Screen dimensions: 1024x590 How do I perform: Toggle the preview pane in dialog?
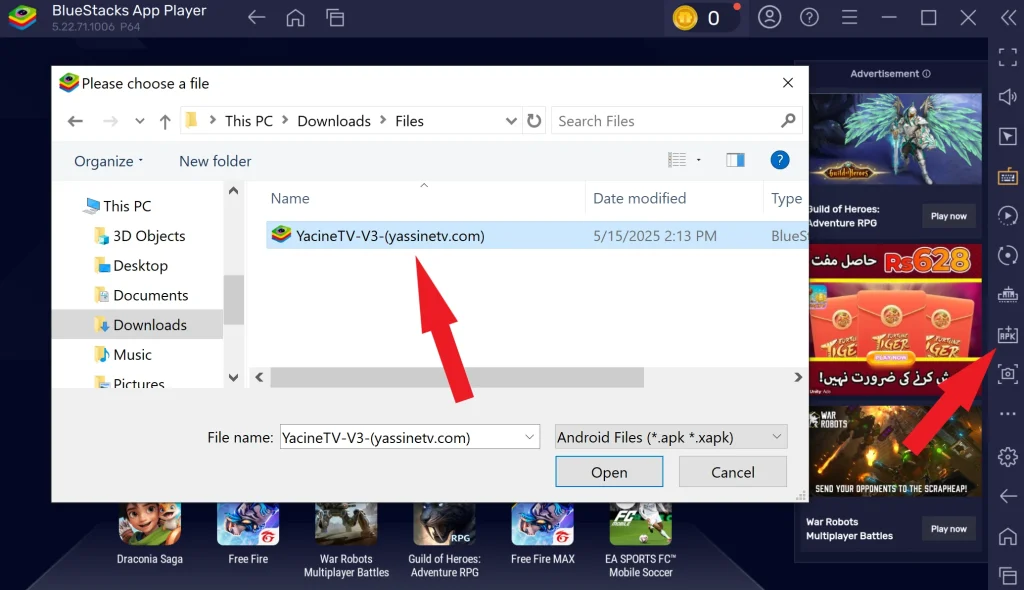(x=735, y=160)
